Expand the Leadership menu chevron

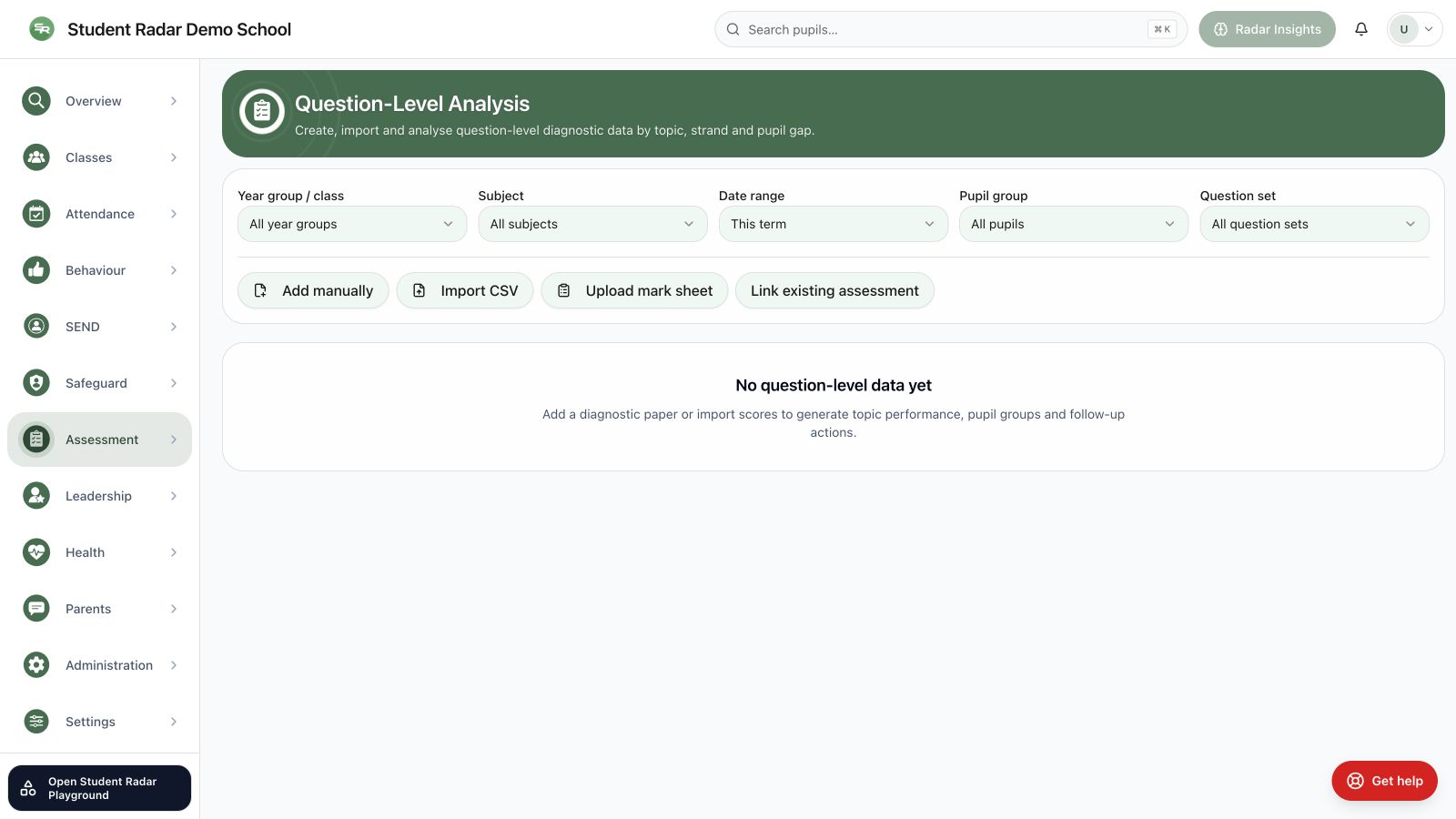(174, 496)
